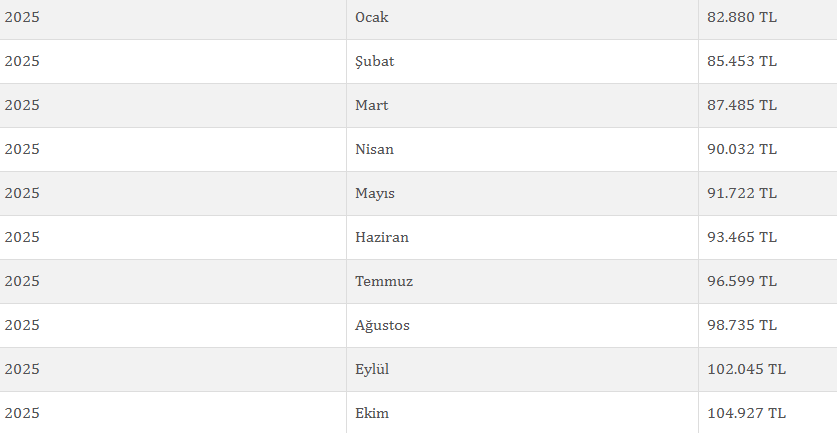This screenshot has width=837, height=433.
Task: Select the 90.032 TL amount cell
Action: point(742,149)
